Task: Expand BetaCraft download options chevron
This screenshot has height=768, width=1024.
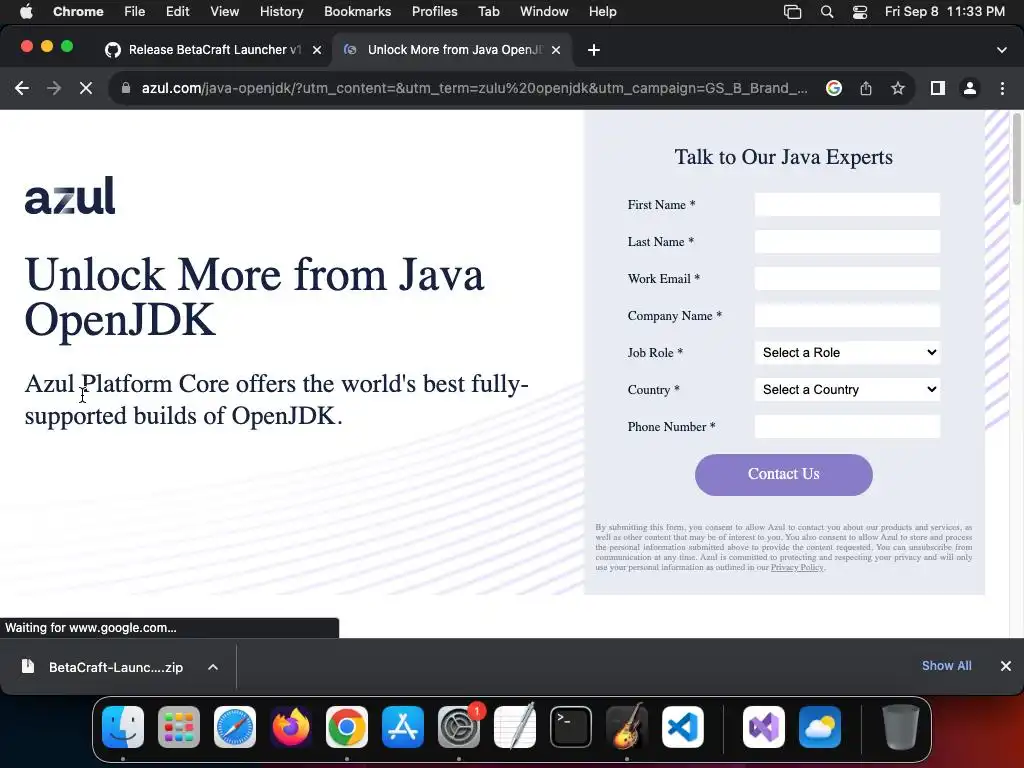Action: (213, 667)
